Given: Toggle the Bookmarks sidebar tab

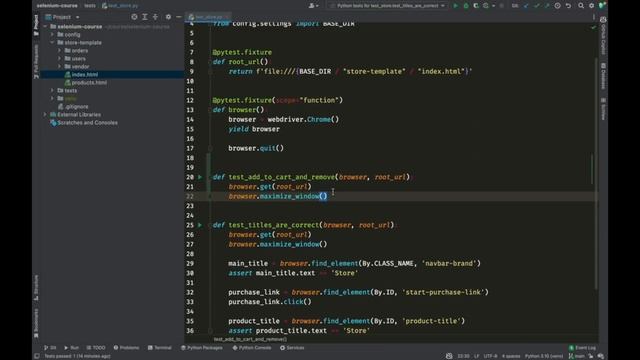Looking at the screenshot, I should (x=36, y=323).
